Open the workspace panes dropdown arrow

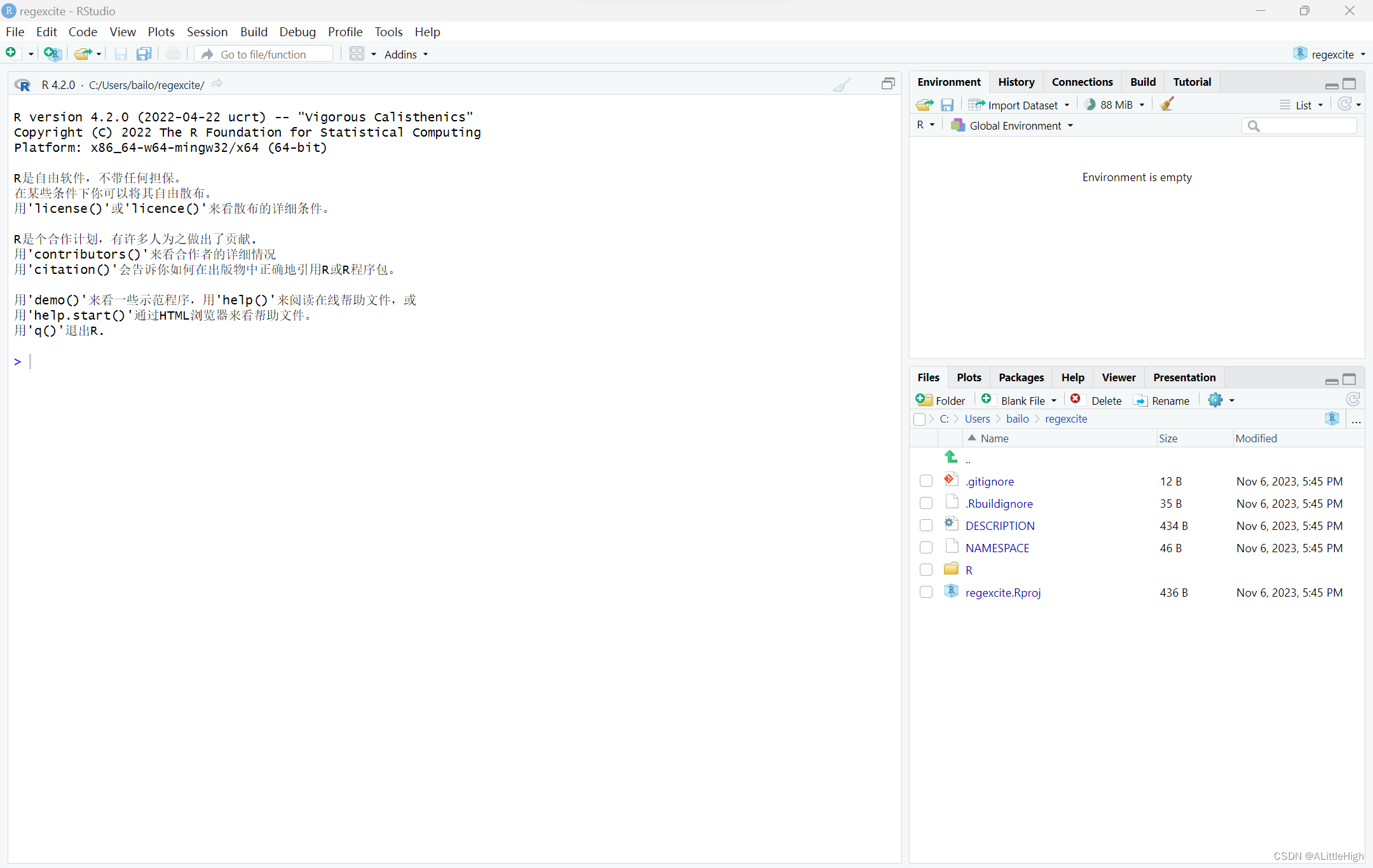[374, 55]
